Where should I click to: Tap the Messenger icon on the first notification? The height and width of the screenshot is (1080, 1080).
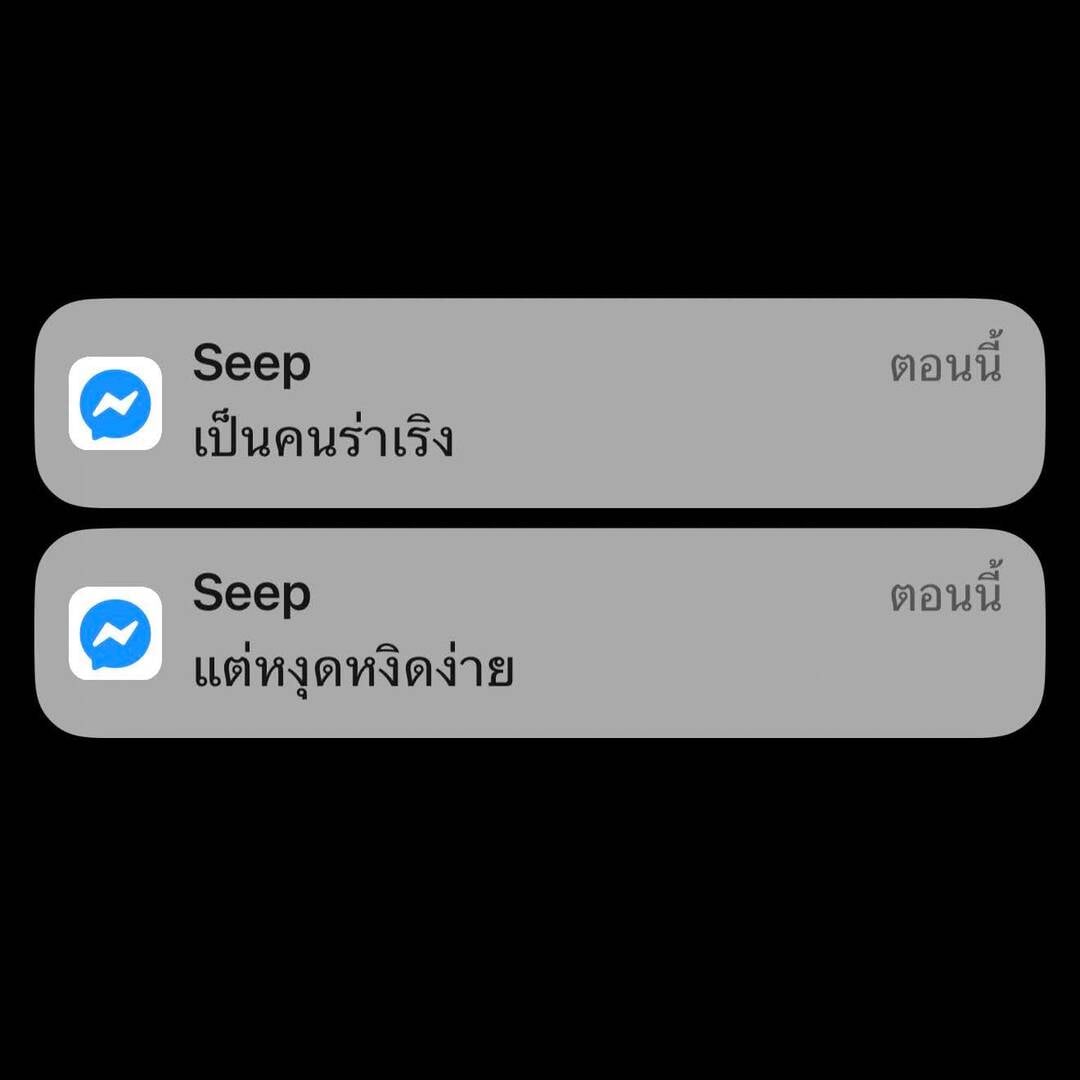[x=115, y=404]
